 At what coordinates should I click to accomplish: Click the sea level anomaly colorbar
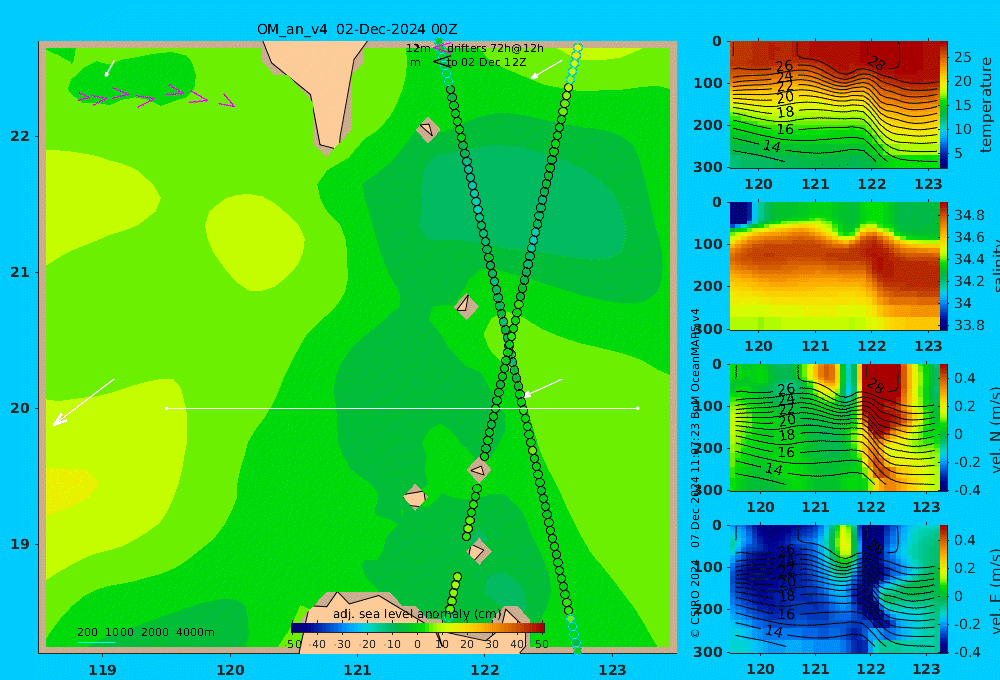[418, 628]
